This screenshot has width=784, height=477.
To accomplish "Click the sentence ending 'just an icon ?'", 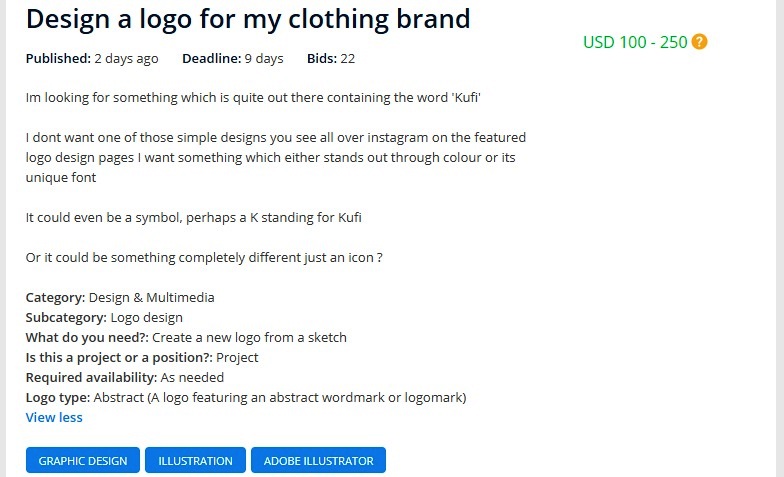I will tap(204, 257).
